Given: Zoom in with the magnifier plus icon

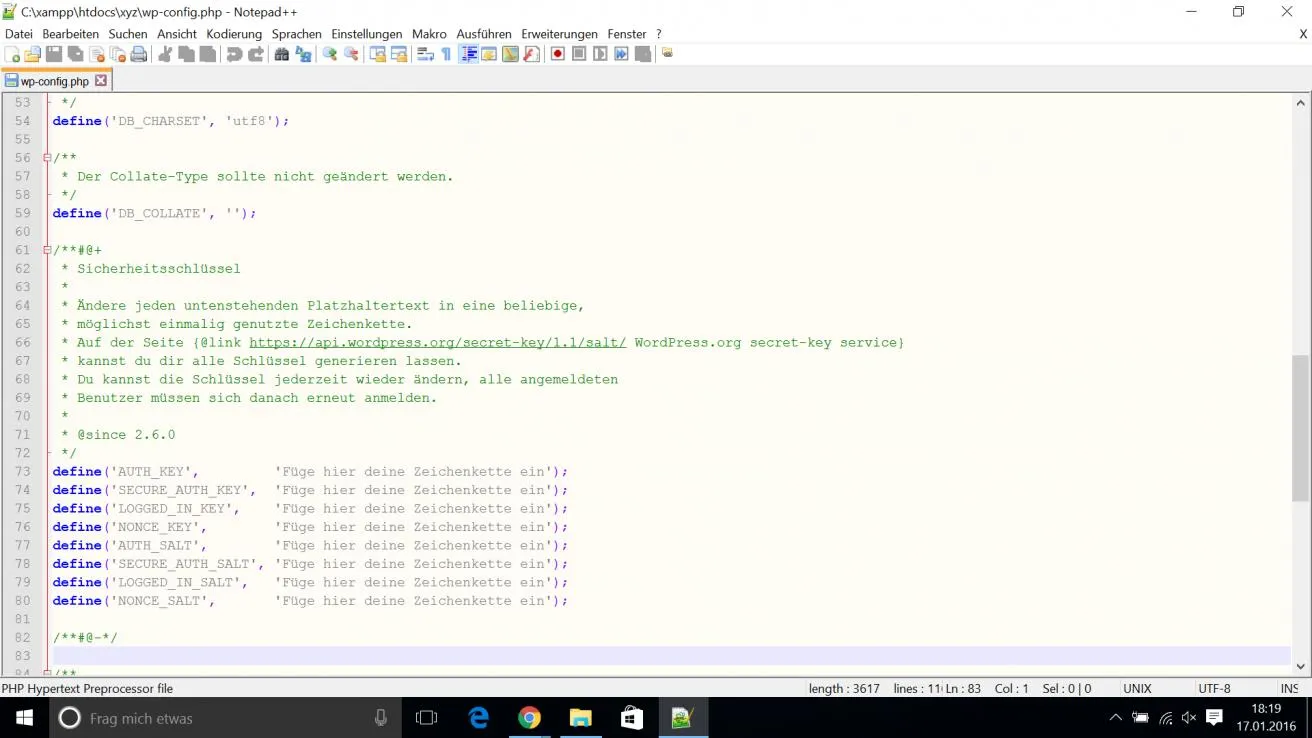Looking at the screenshot, I should (330, 54).
